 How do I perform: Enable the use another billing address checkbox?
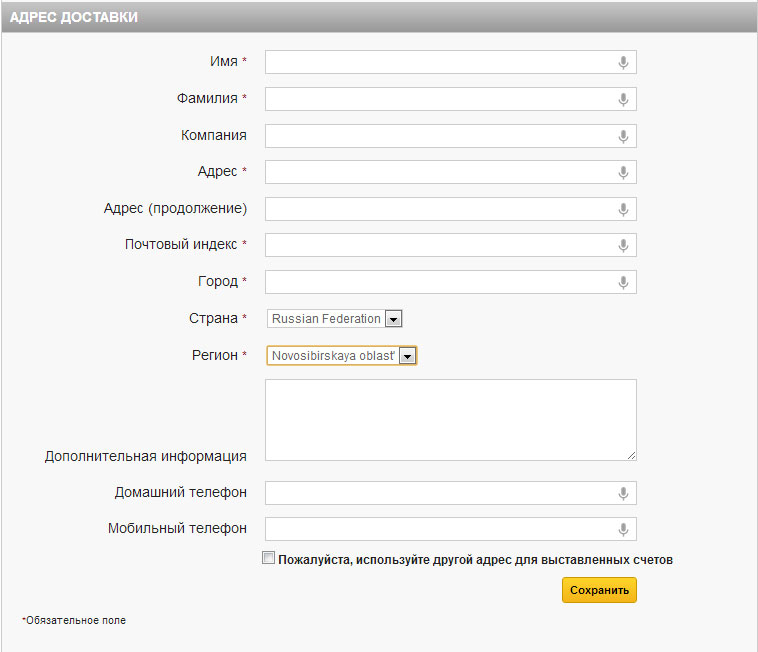268,559
